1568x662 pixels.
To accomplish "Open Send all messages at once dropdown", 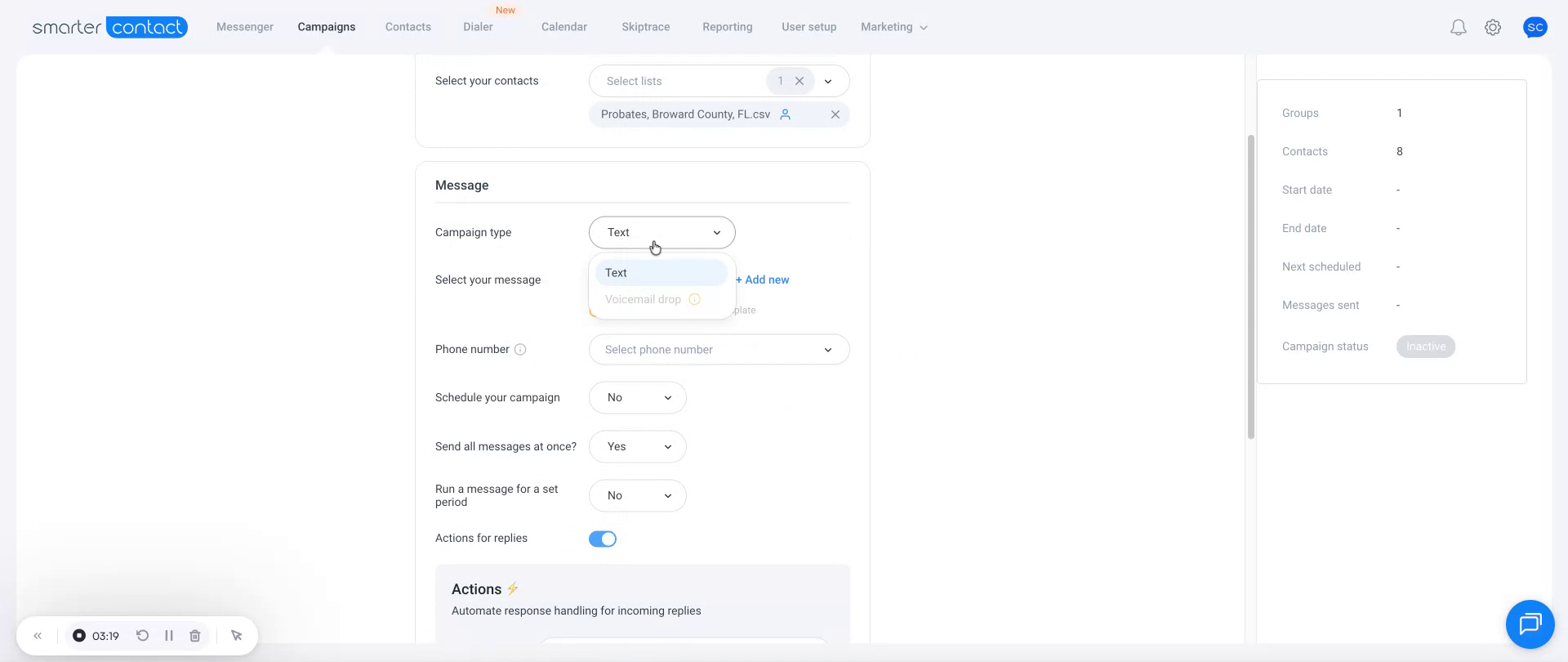I will point(637,446).
